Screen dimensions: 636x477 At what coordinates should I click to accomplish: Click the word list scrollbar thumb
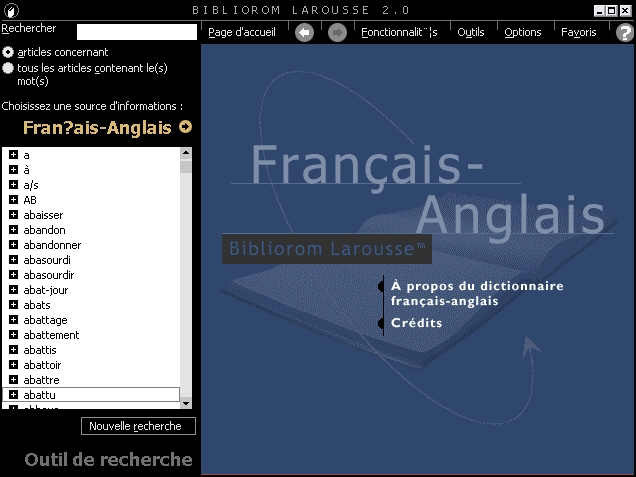point(186,166)
